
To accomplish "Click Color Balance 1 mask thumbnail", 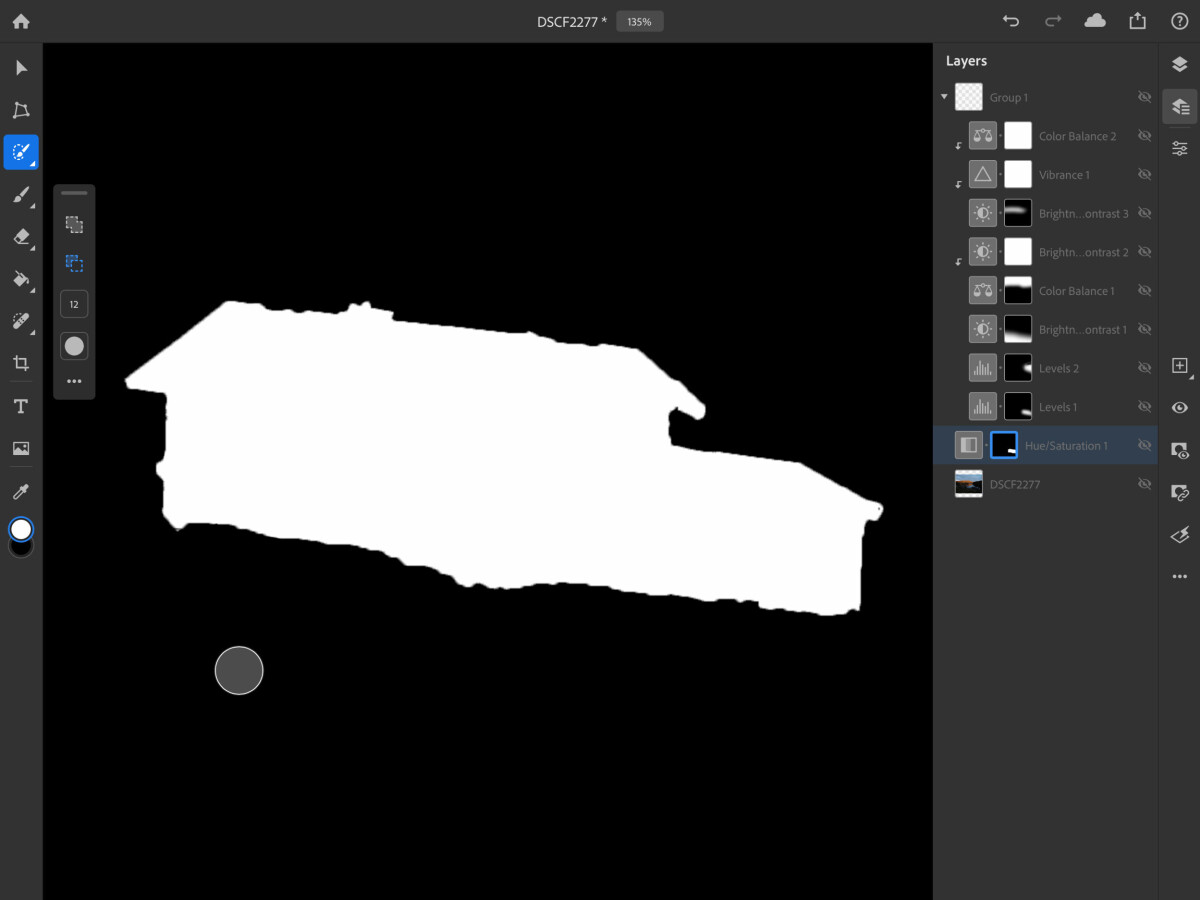I will coord(1018,291).
